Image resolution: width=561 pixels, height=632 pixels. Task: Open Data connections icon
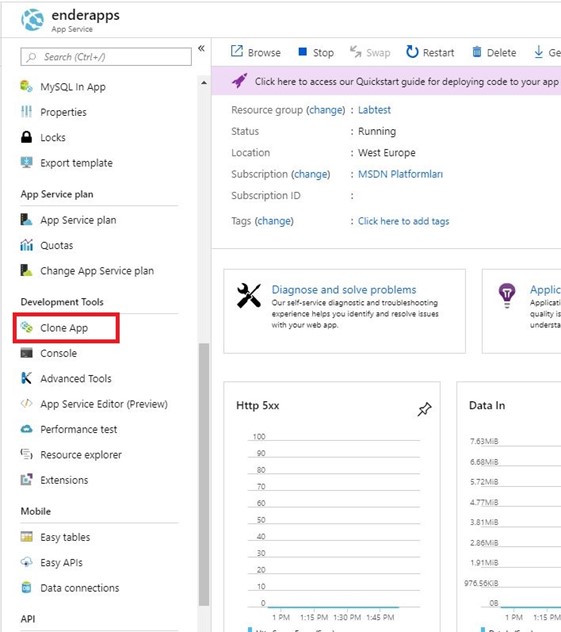(27, 588)
